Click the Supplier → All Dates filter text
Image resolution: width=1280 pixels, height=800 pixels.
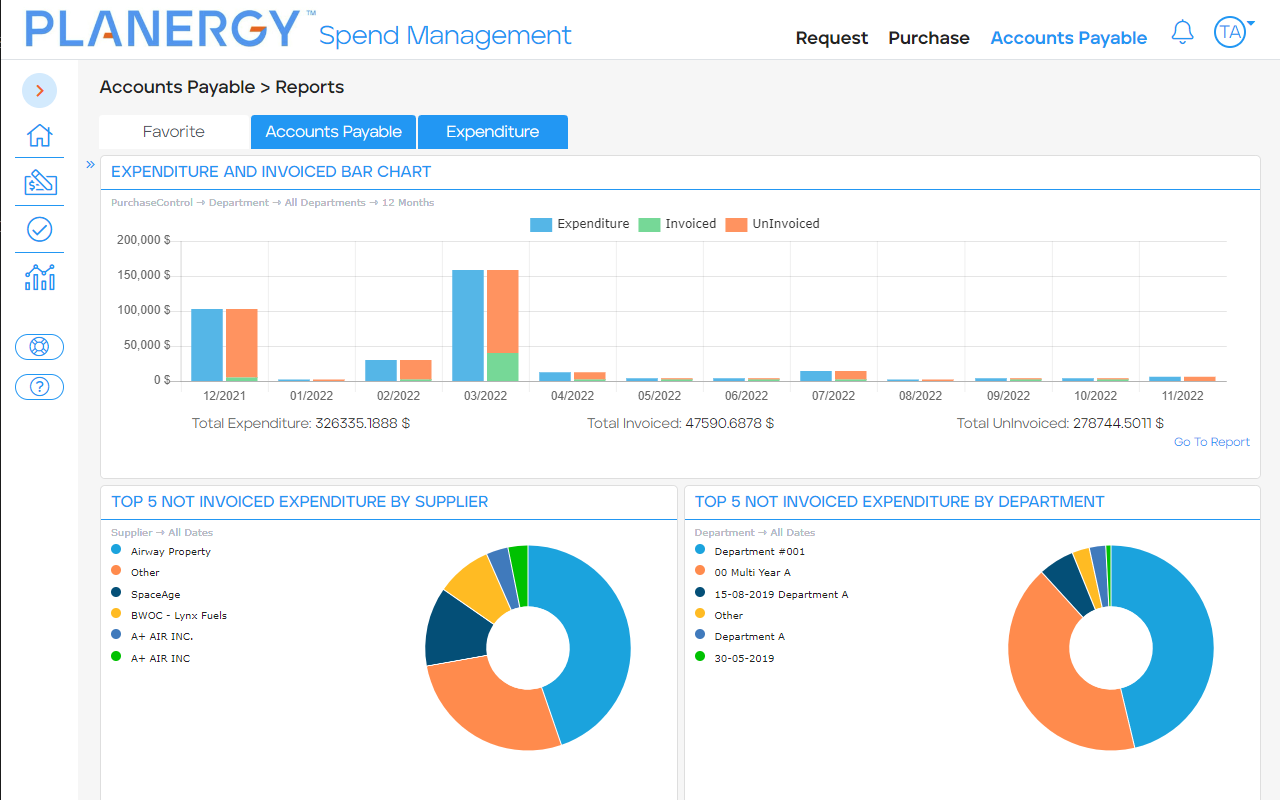click(x=162, y=533)
